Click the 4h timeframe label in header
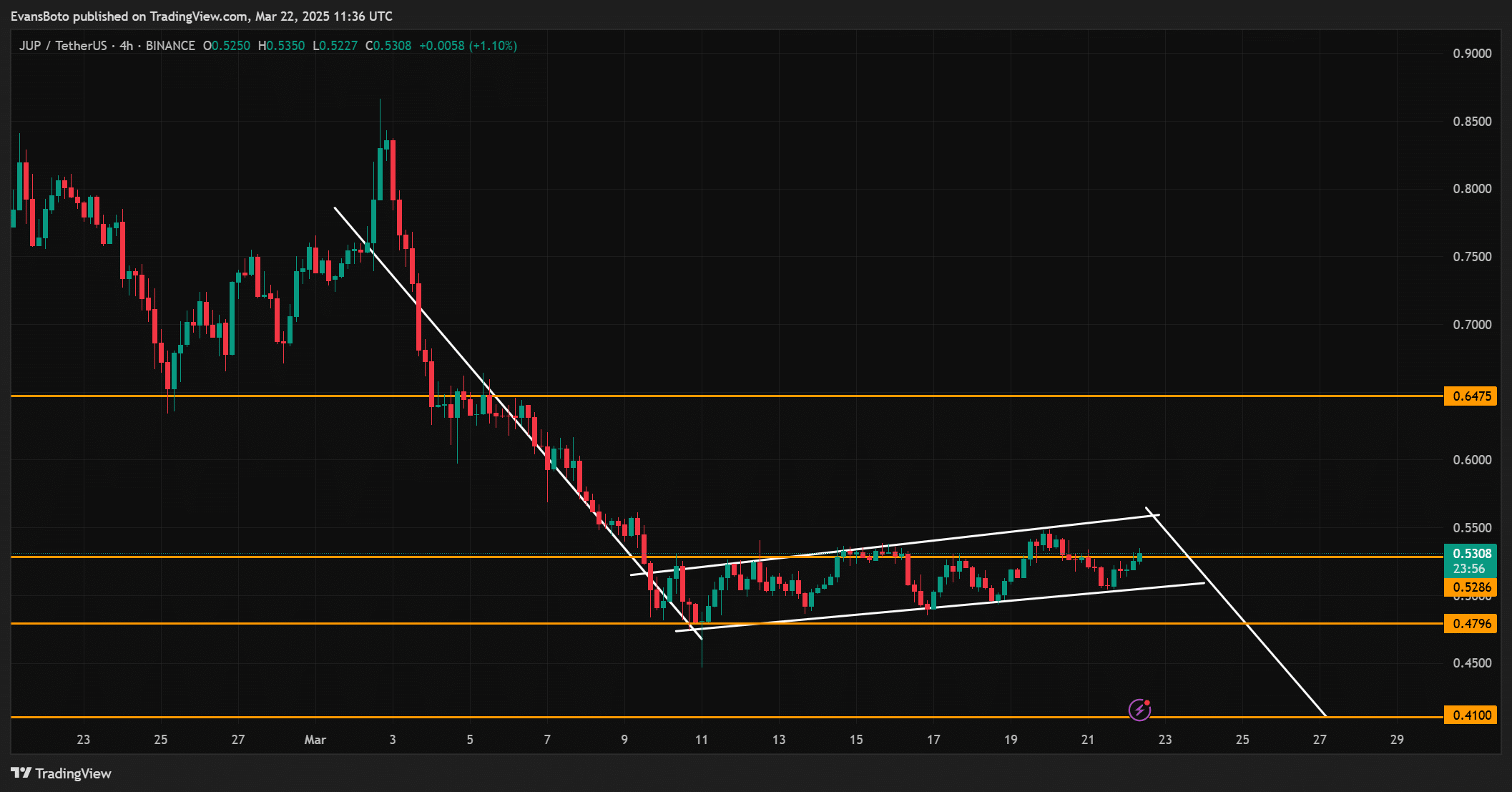 (127, 46)
